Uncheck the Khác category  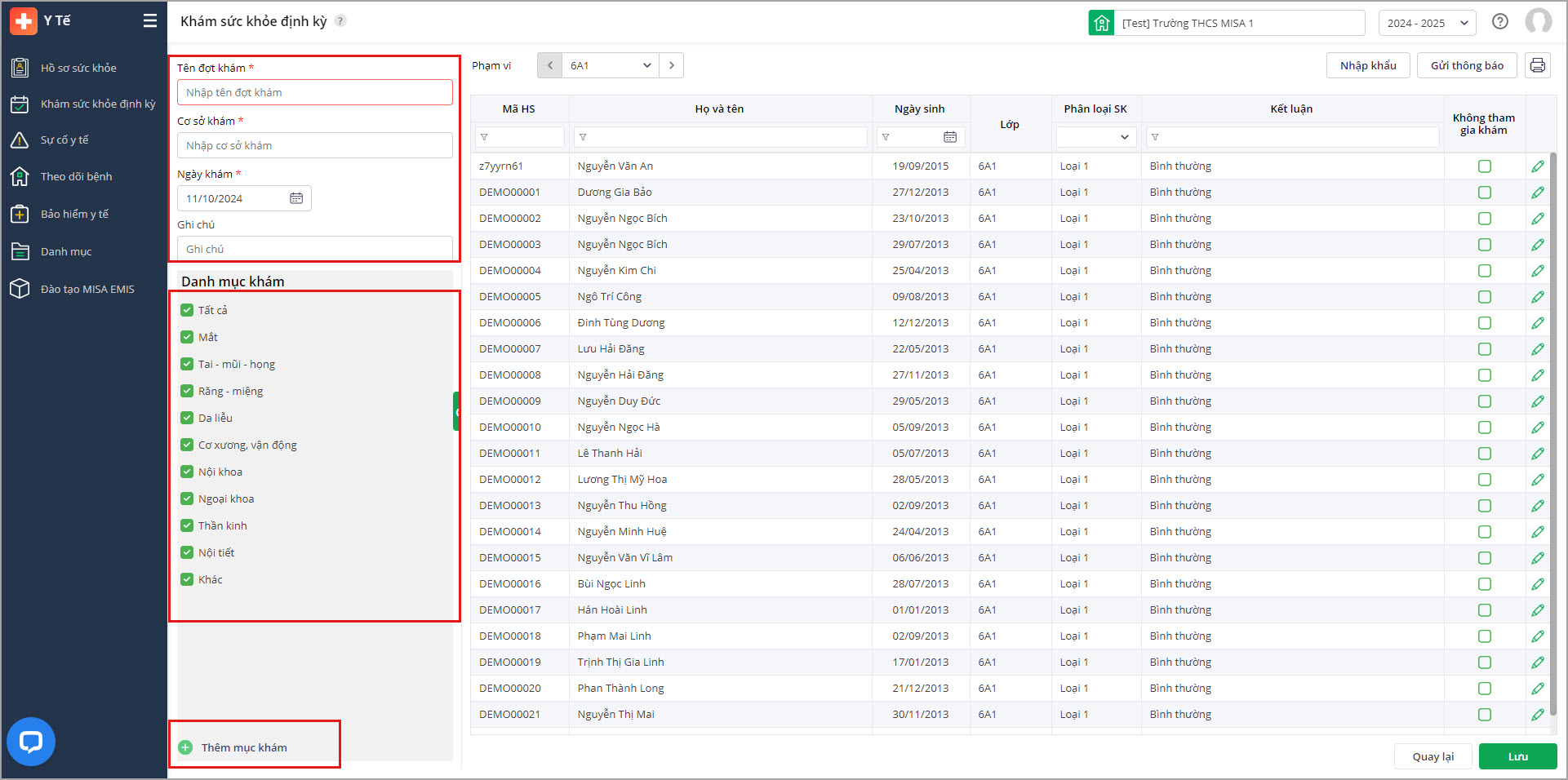point(187,579)
